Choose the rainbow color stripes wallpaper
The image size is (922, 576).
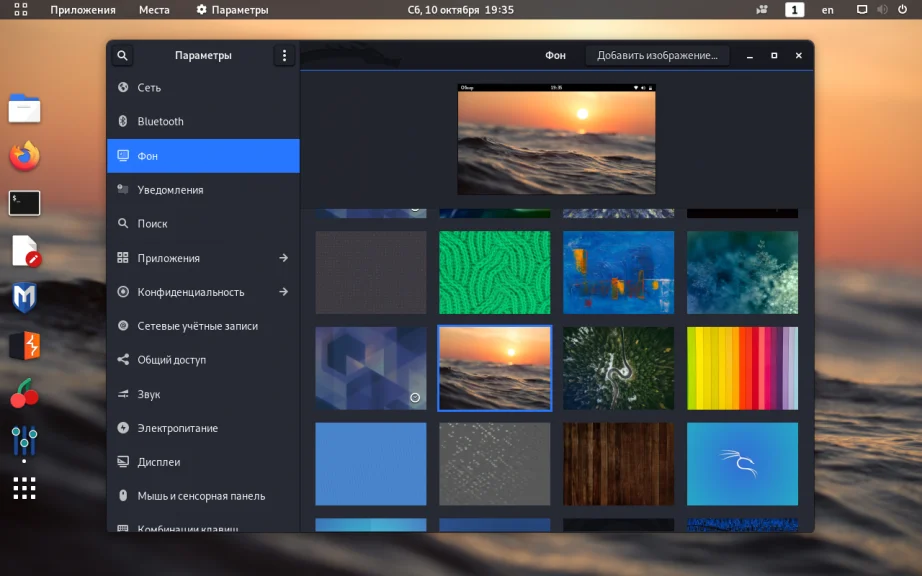point(742,368)
